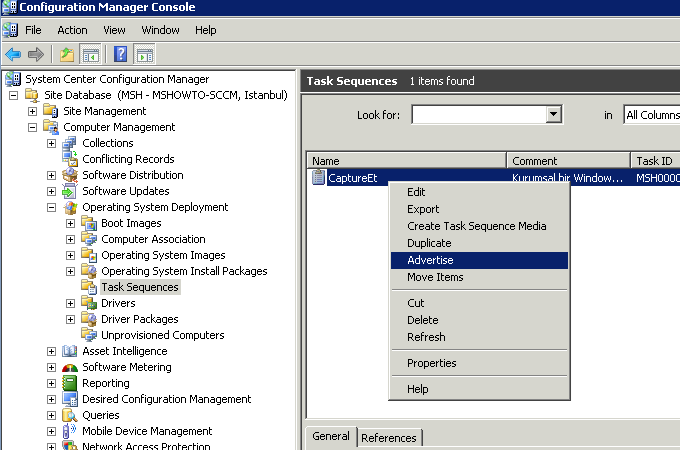Click the Desired Configuration Management icon
Image resolution: width=680 pixels, height=450 pixels.
click(70, 399)
